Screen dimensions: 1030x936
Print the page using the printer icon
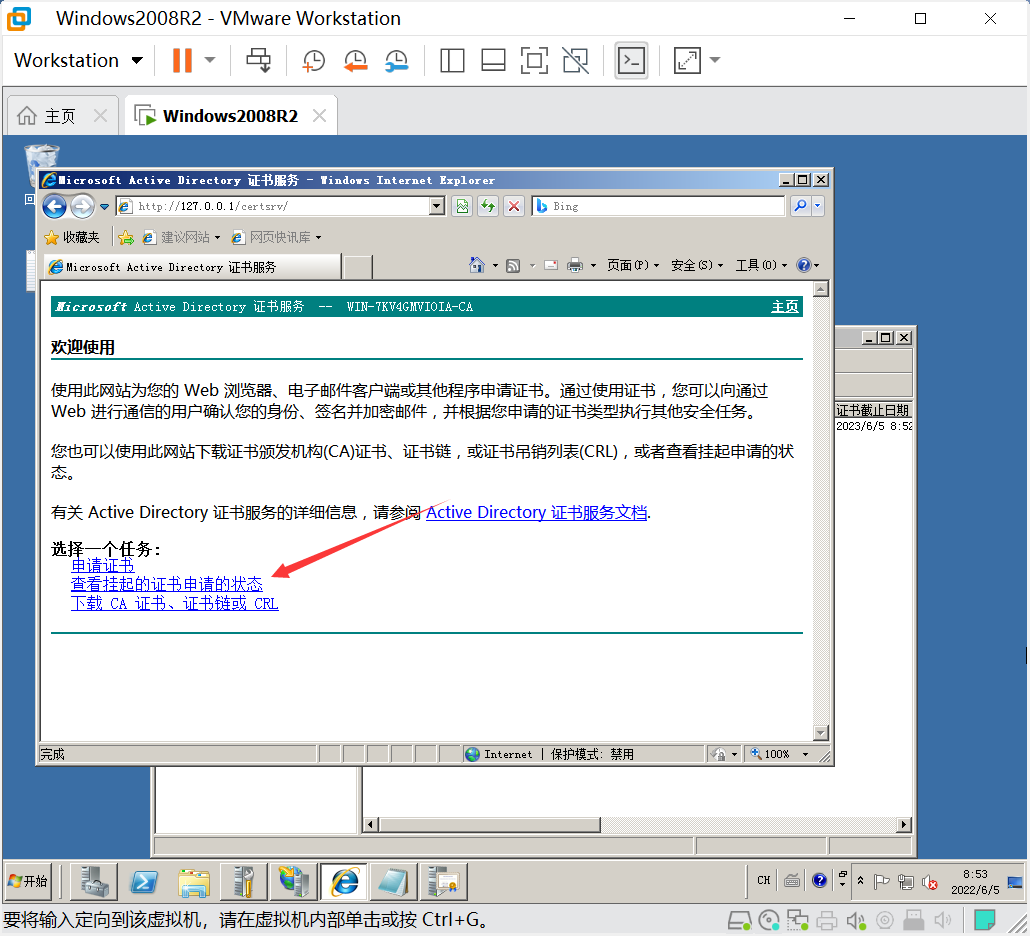point(575,265)
